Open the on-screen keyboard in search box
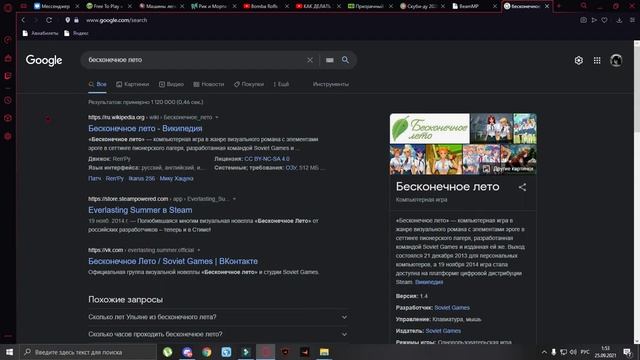 point(329,60)
